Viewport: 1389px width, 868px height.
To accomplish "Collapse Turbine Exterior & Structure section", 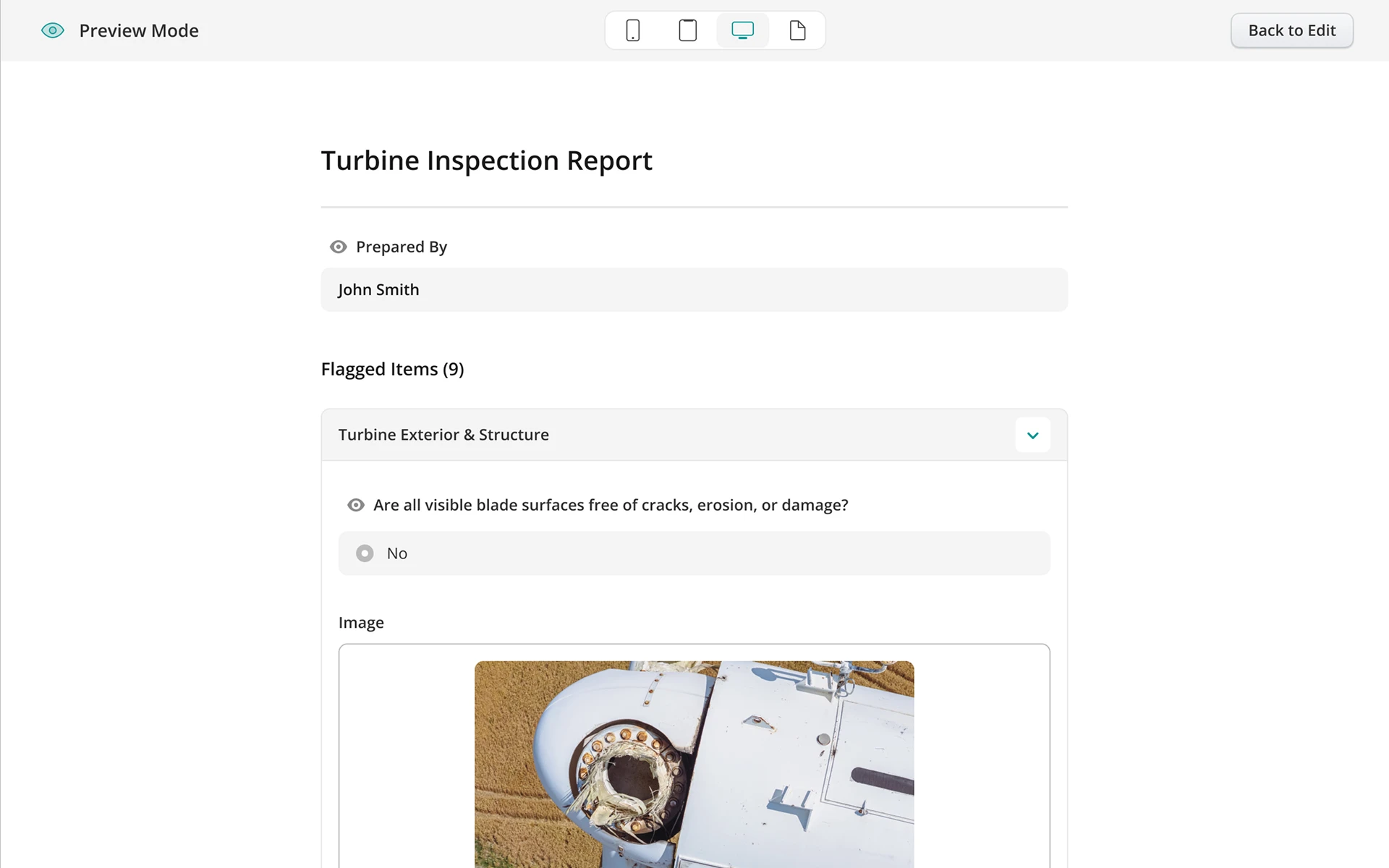I will [1032, 435].
